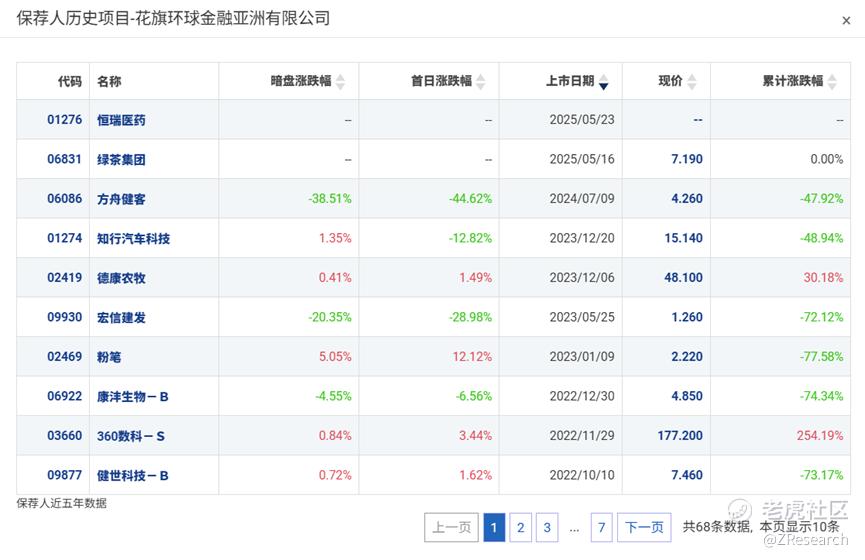Open 方舟健客 stock link
The width and height of the screenshot is (865, 560).
click(x=121, y=199)
